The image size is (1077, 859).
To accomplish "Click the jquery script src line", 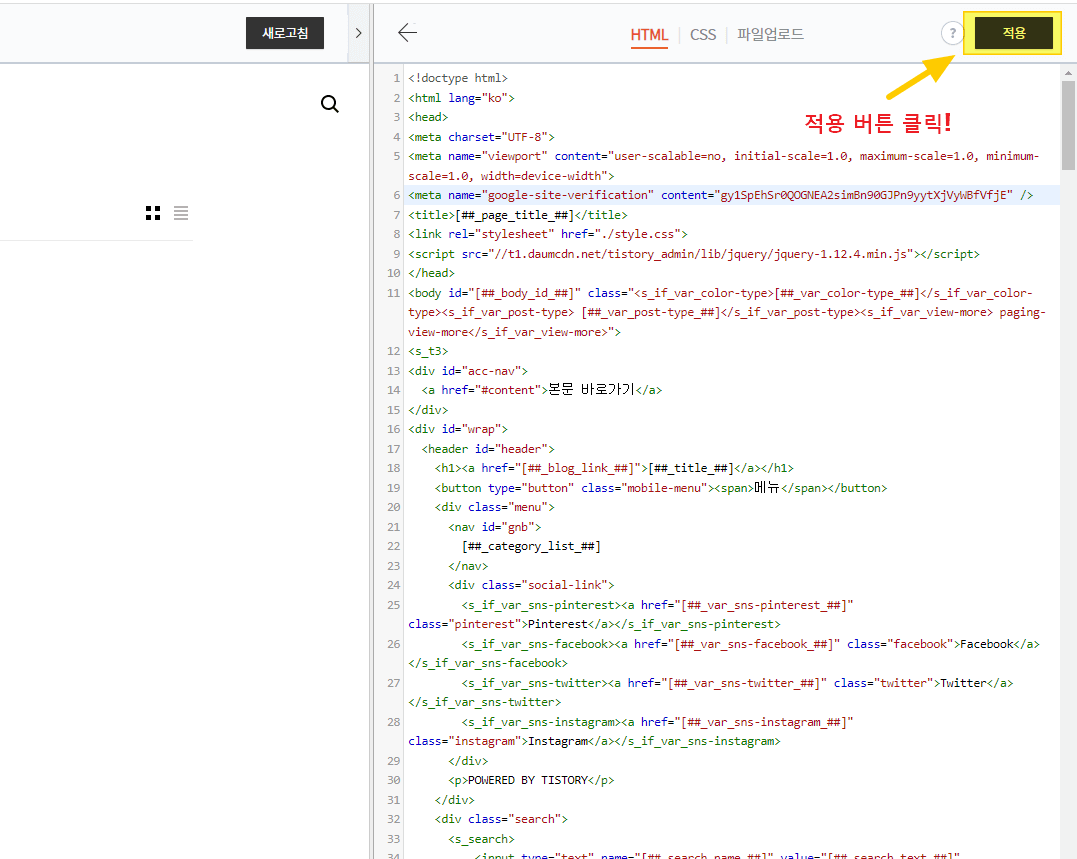I will coord(694,254).
